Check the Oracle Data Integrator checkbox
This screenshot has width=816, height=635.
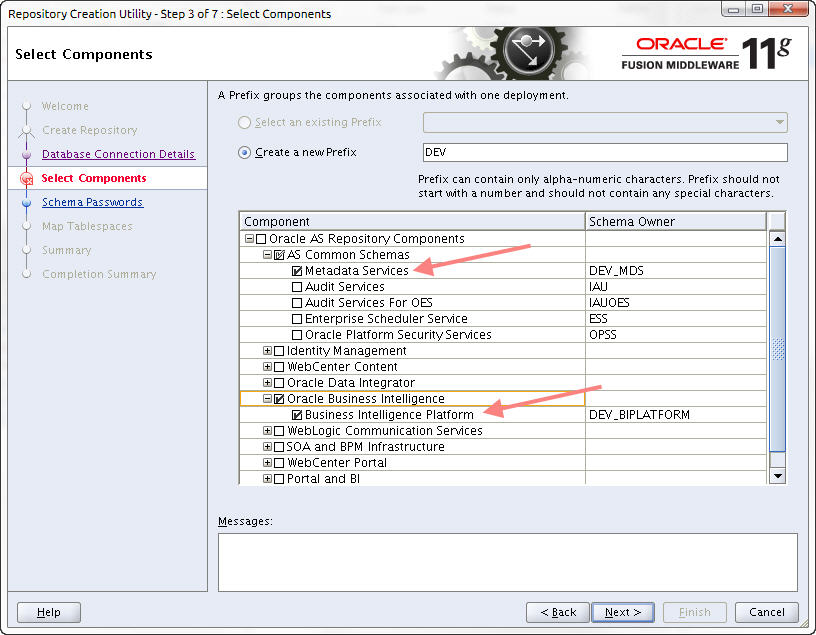coord(279,384)
